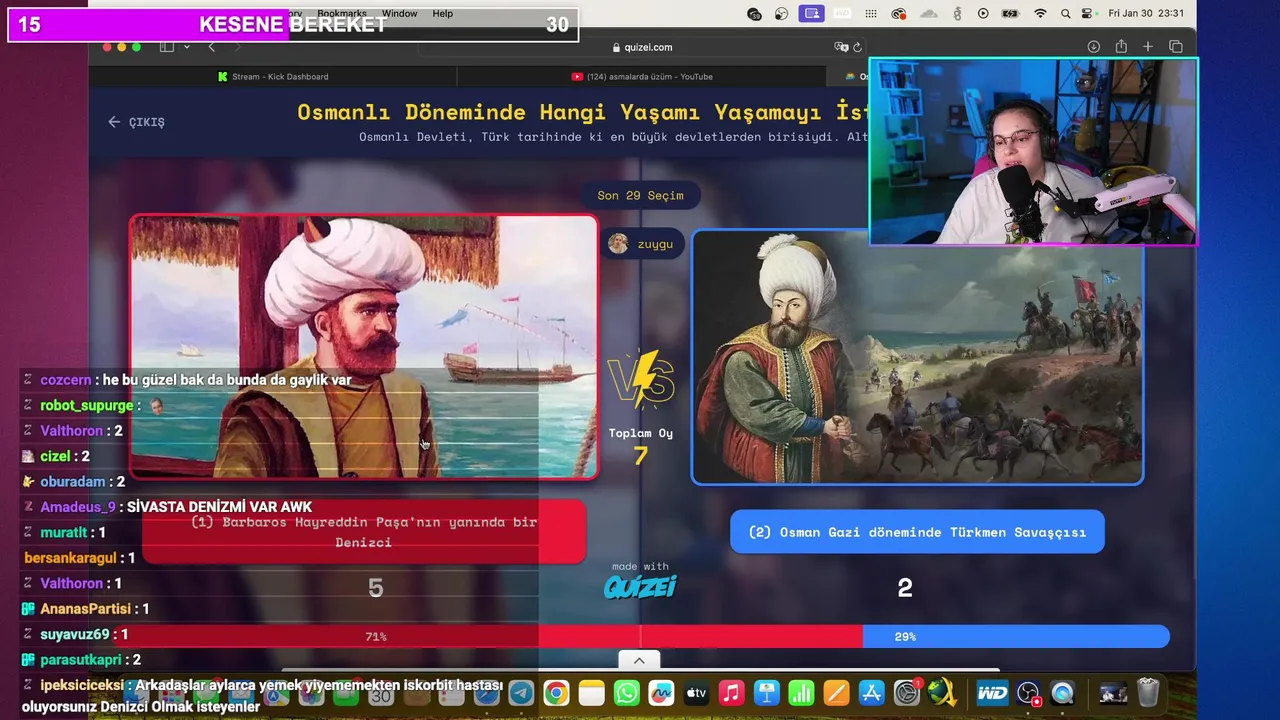Open Spotlight search in menu bar
The width and height of the screenshot is (1280, 720).
(1065, 14)
